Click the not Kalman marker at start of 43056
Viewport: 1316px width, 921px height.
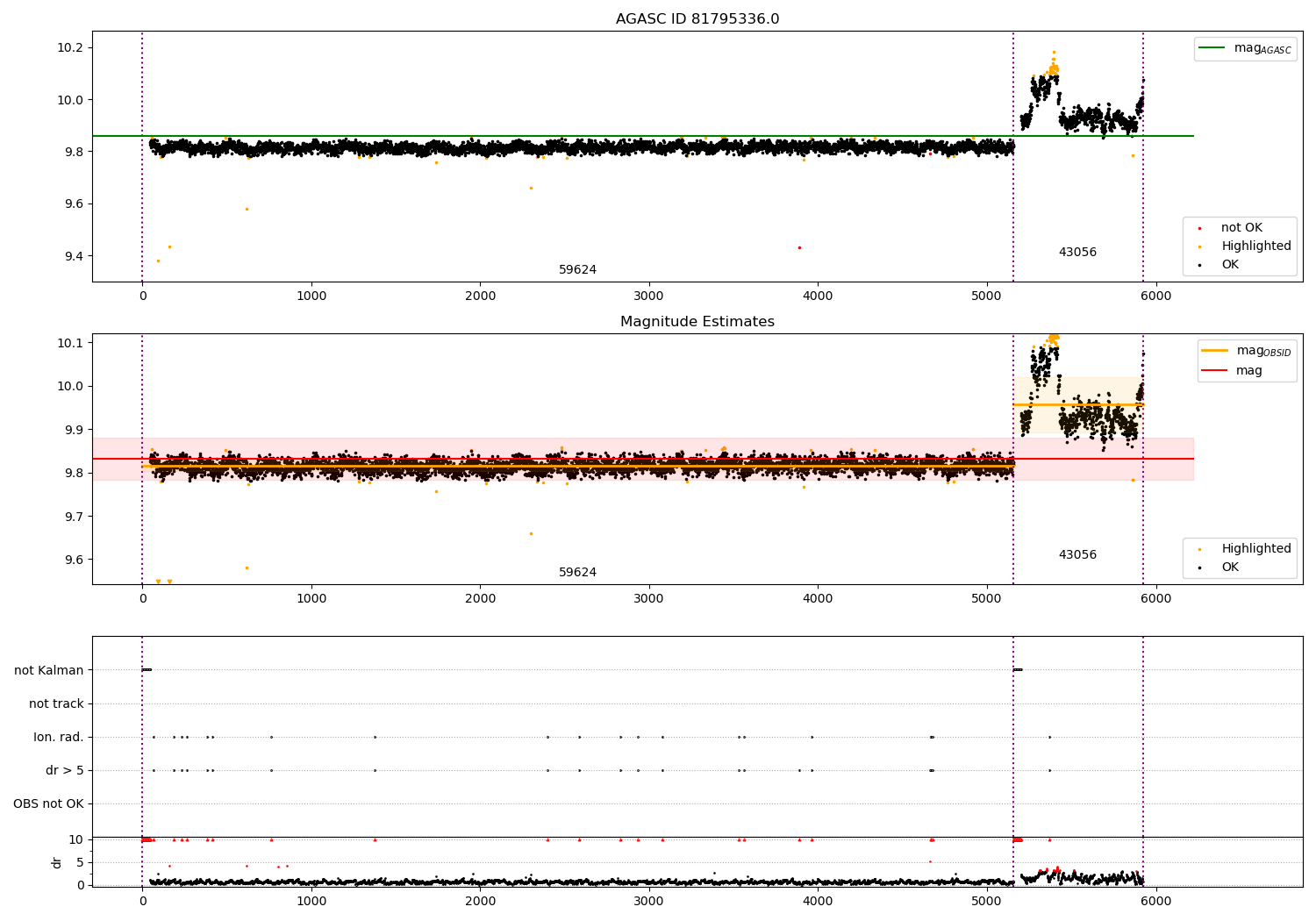(x=1018, y=670)
